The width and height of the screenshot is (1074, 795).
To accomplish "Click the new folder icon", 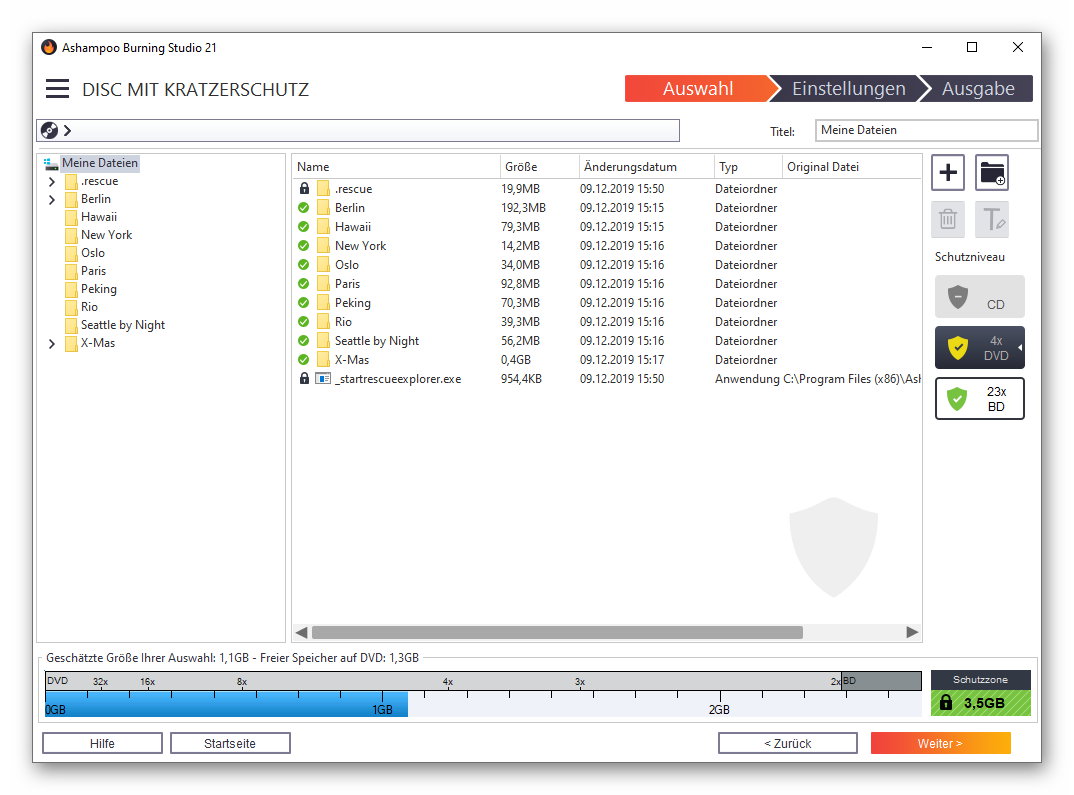I will 992,173.
